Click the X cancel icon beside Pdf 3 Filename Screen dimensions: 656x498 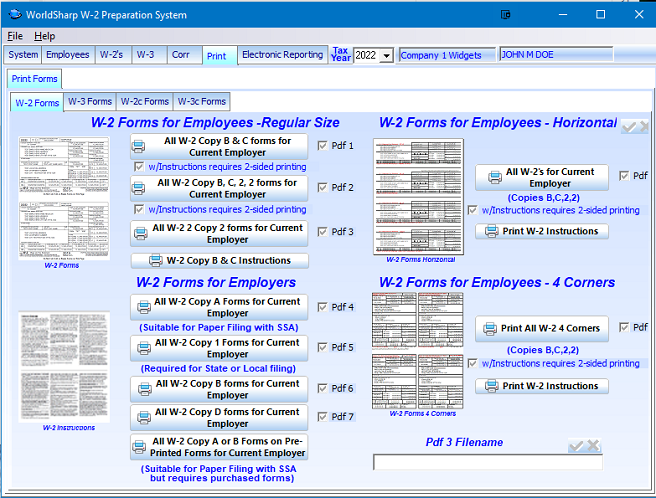coord(593,446)
